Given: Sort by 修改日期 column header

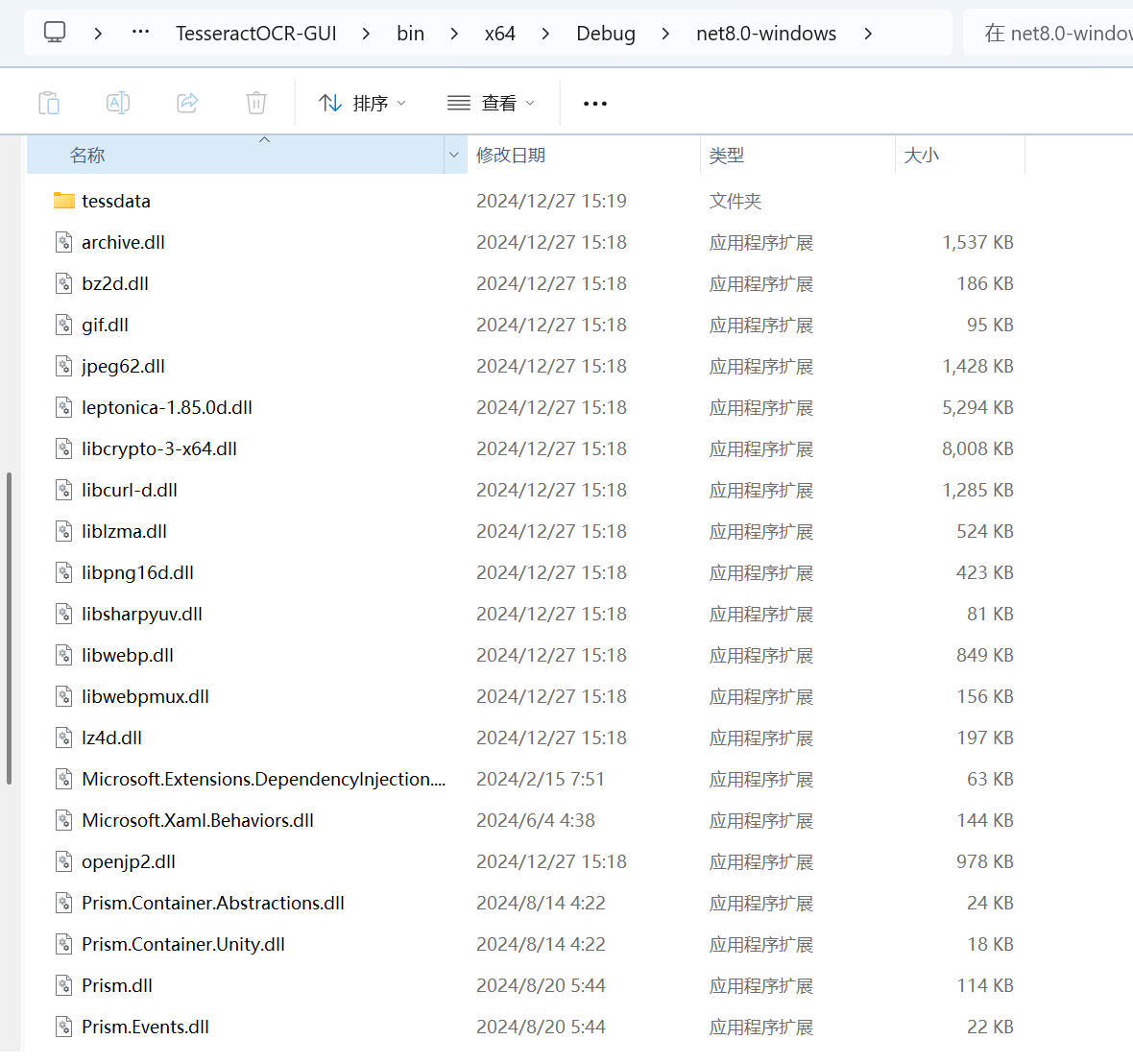Looking at the screenshot, I should point(583,155).
